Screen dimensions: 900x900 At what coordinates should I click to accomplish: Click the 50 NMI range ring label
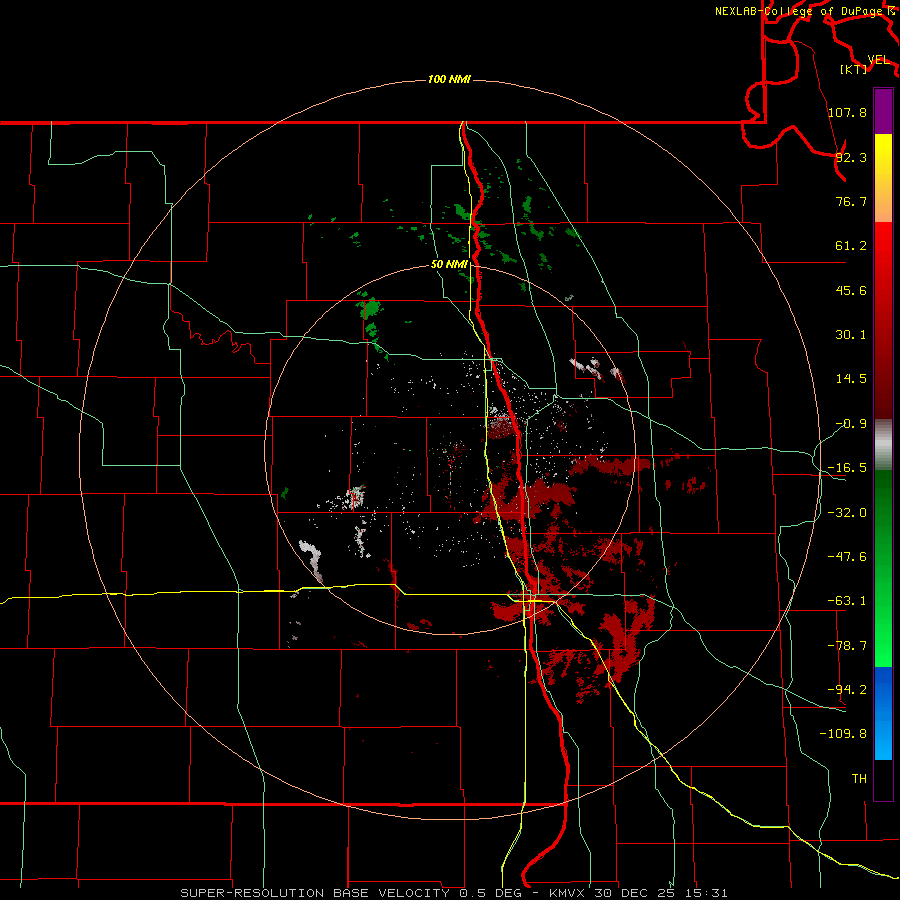[x=449, y=264]
